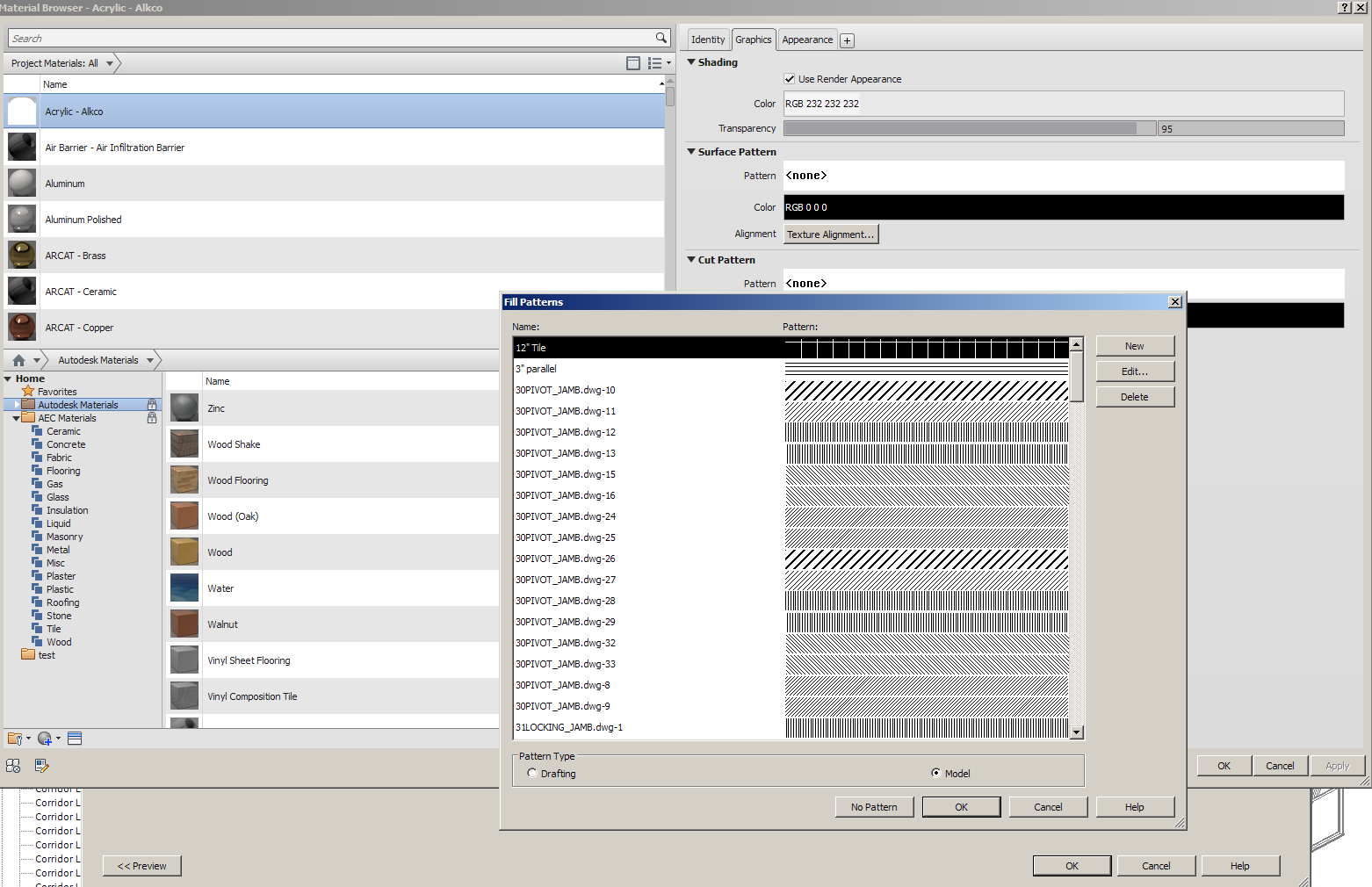The width and height of the screenshot is (1372, 887).
Task: Click the edit material notes icon
Action: 41,766
